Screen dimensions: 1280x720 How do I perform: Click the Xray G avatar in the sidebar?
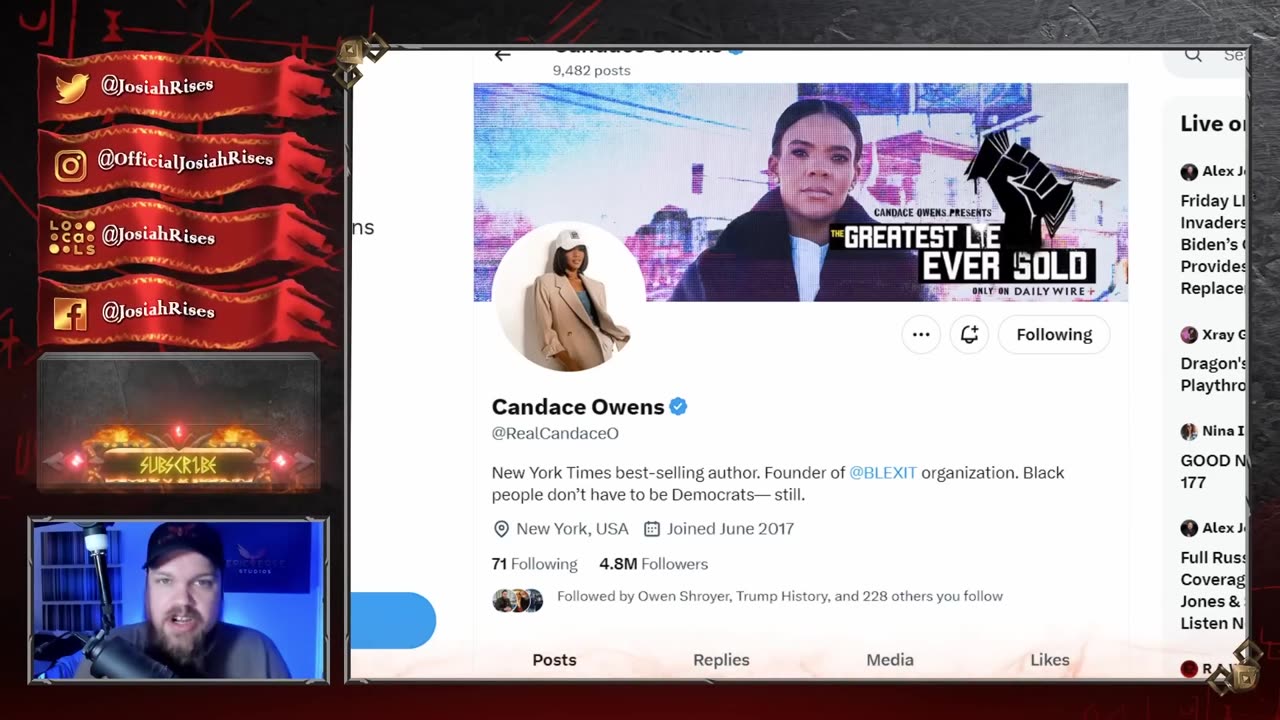[x=1189, y=335]
